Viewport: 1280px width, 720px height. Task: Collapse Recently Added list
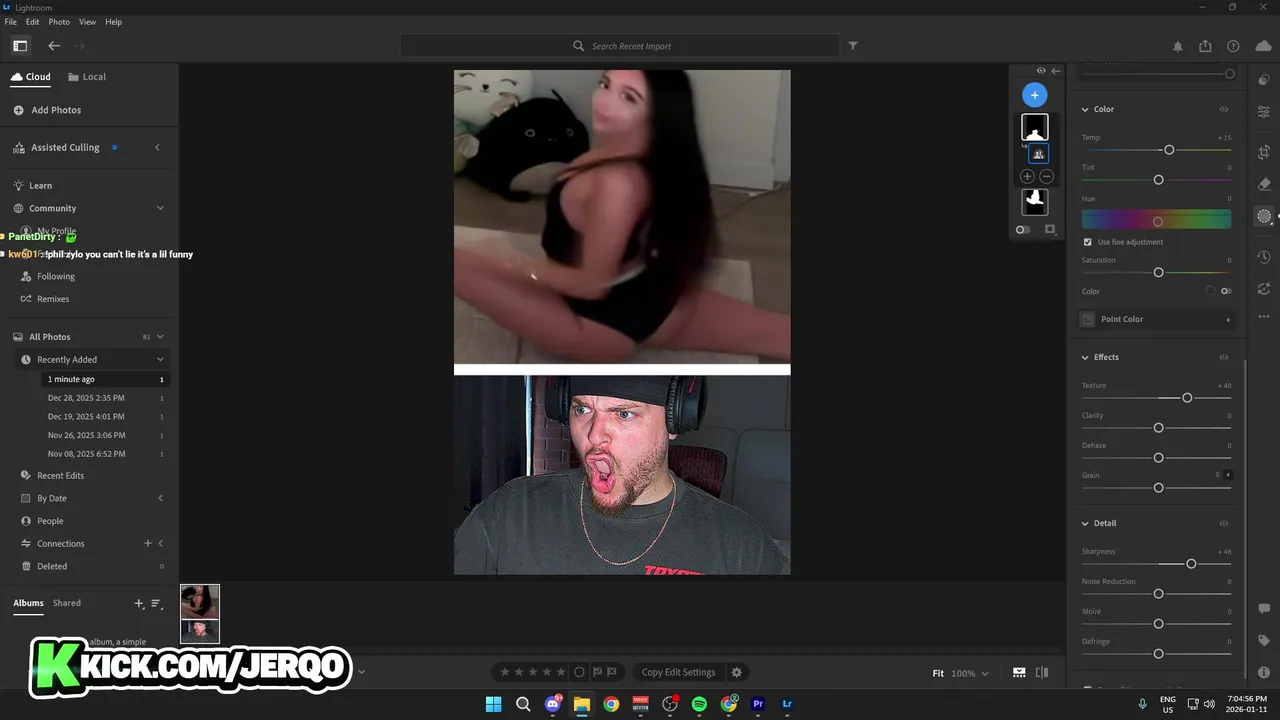[x=160, y=359]
